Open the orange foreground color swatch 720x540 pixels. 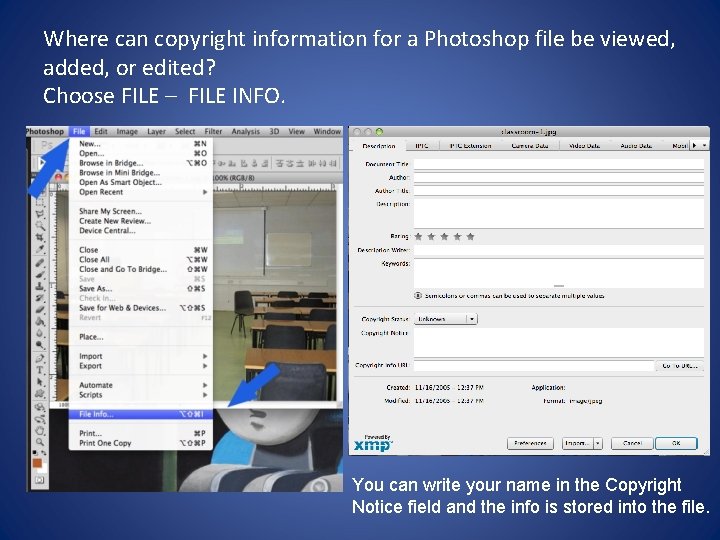click(x=37, y=463)
